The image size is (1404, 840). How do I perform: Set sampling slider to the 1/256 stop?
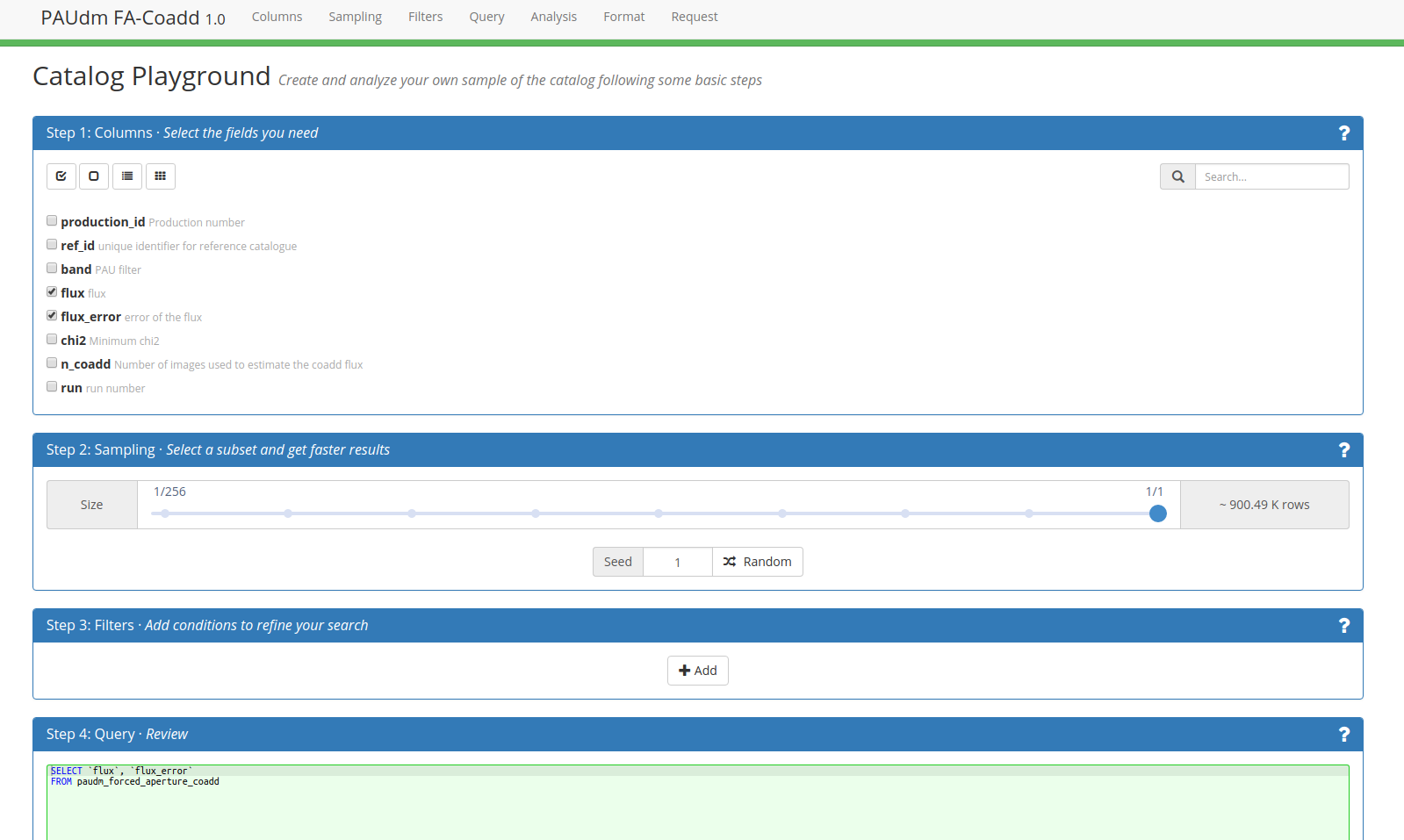pyautogui.click(x=164, y=513)
